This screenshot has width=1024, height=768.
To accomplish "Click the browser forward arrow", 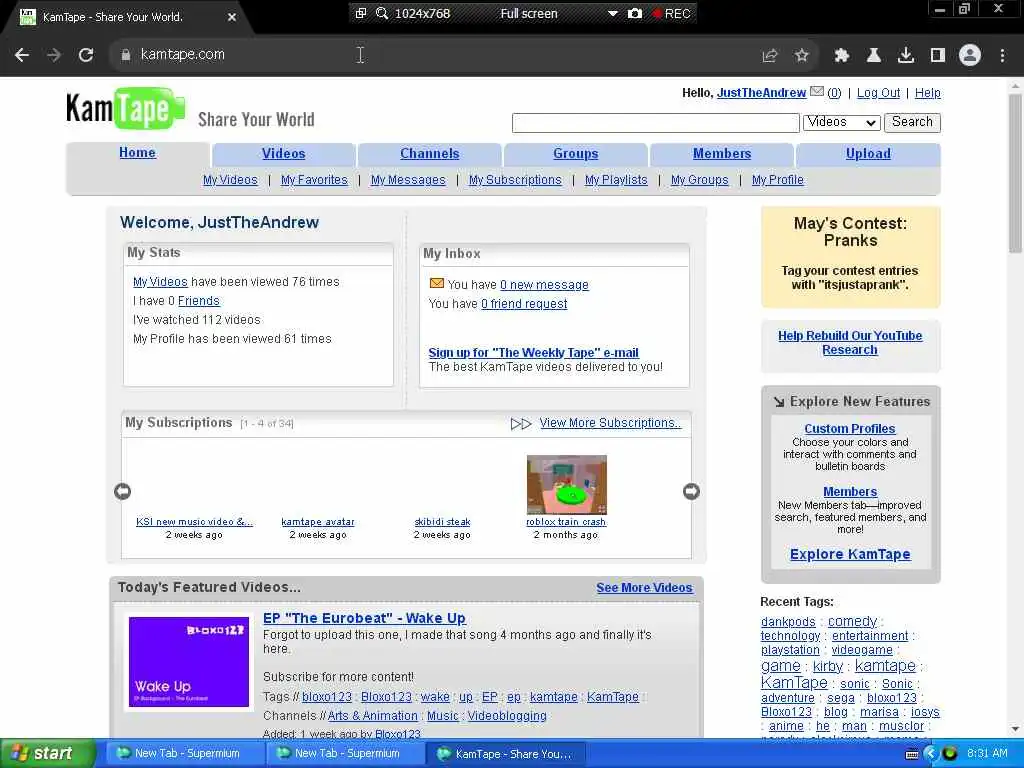I will (54, 55).
